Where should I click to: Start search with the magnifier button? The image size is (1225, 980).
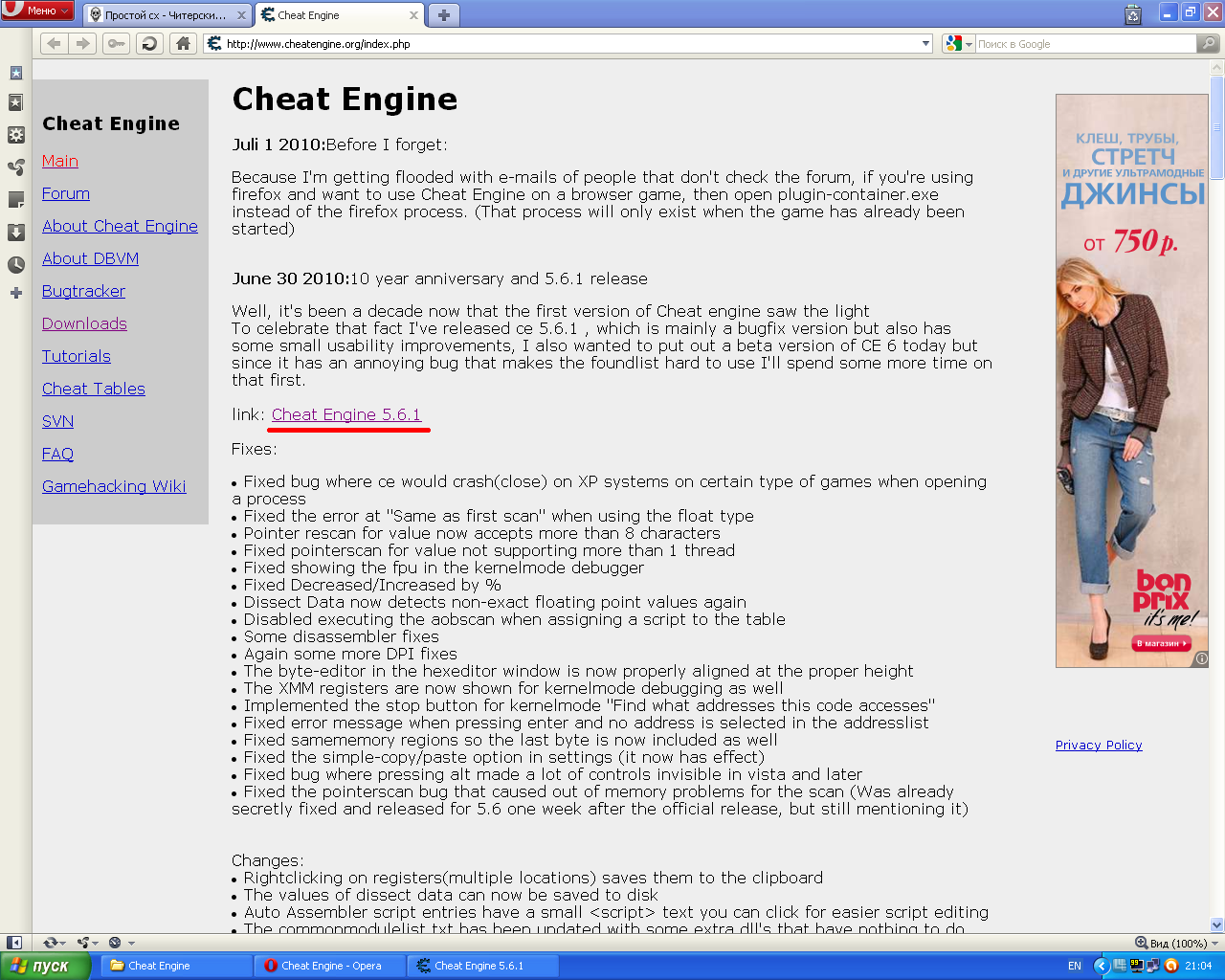pos(1209,43)
